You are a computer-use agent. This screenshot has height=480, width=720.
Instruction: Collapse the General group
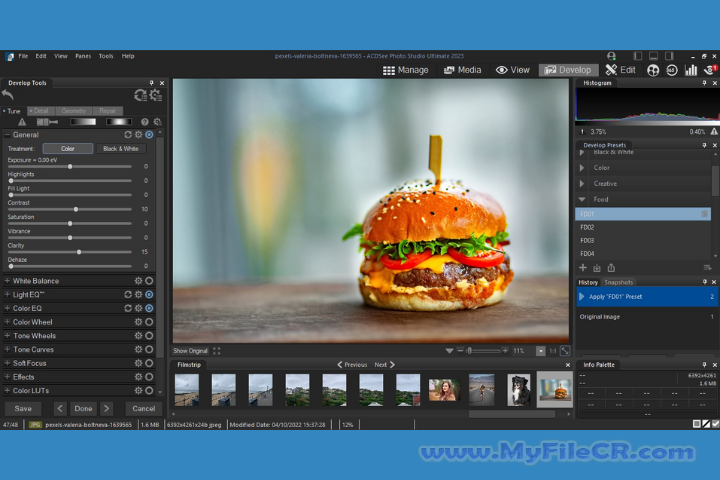(7, 135)
